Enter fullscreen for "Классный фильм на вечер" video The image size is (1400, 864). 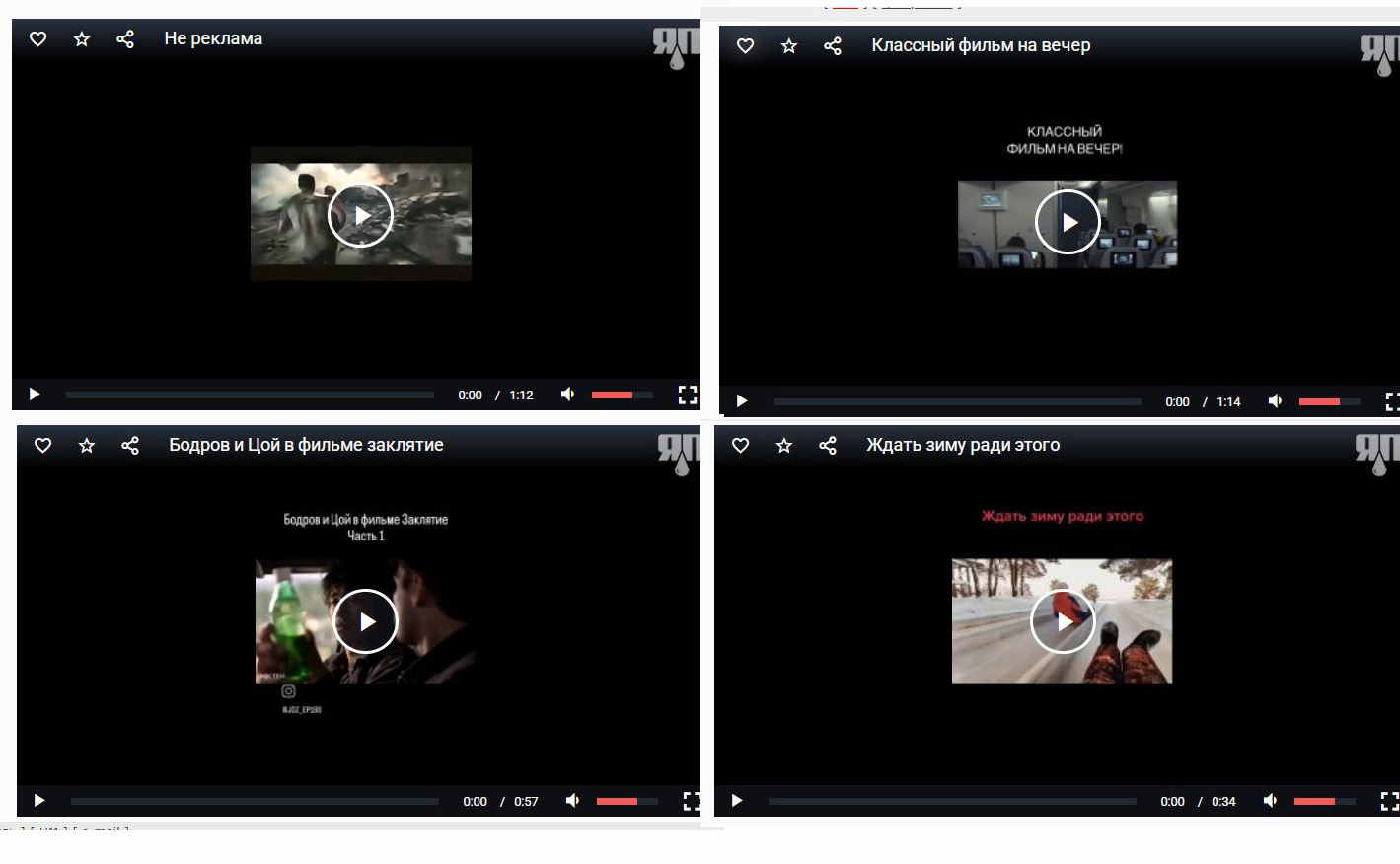(x=1392, y=401)
